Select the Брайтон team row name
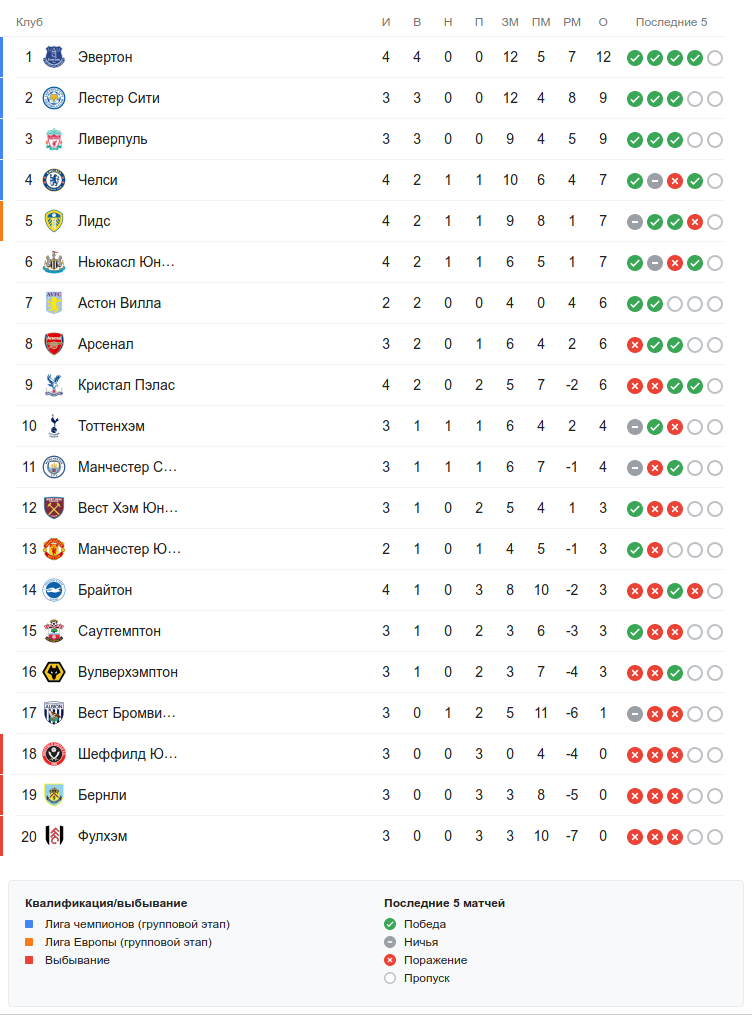Viewport: 752px width, 1015px height. pos(105,590)
